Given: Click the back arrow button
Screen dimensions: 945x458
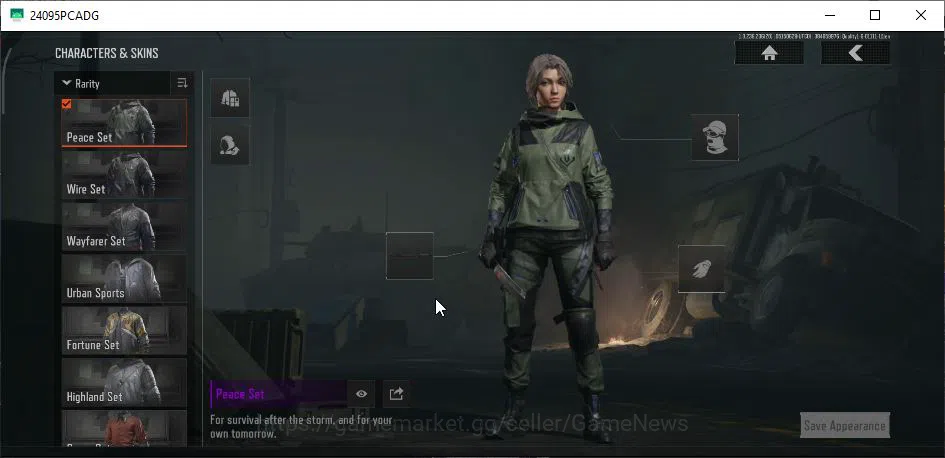Looking at the screenshot, I should [x=855, y=53].
